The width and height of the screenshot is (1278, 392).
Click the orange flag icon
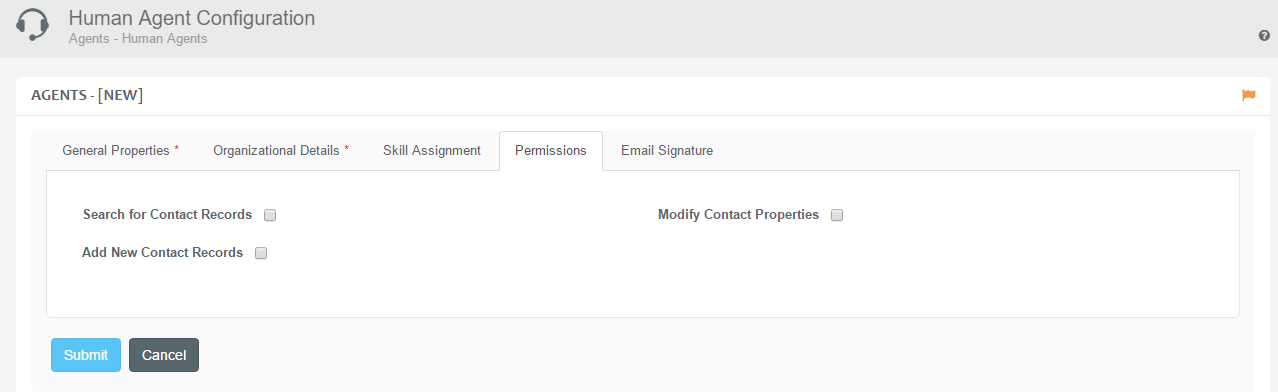point(1248,95)
